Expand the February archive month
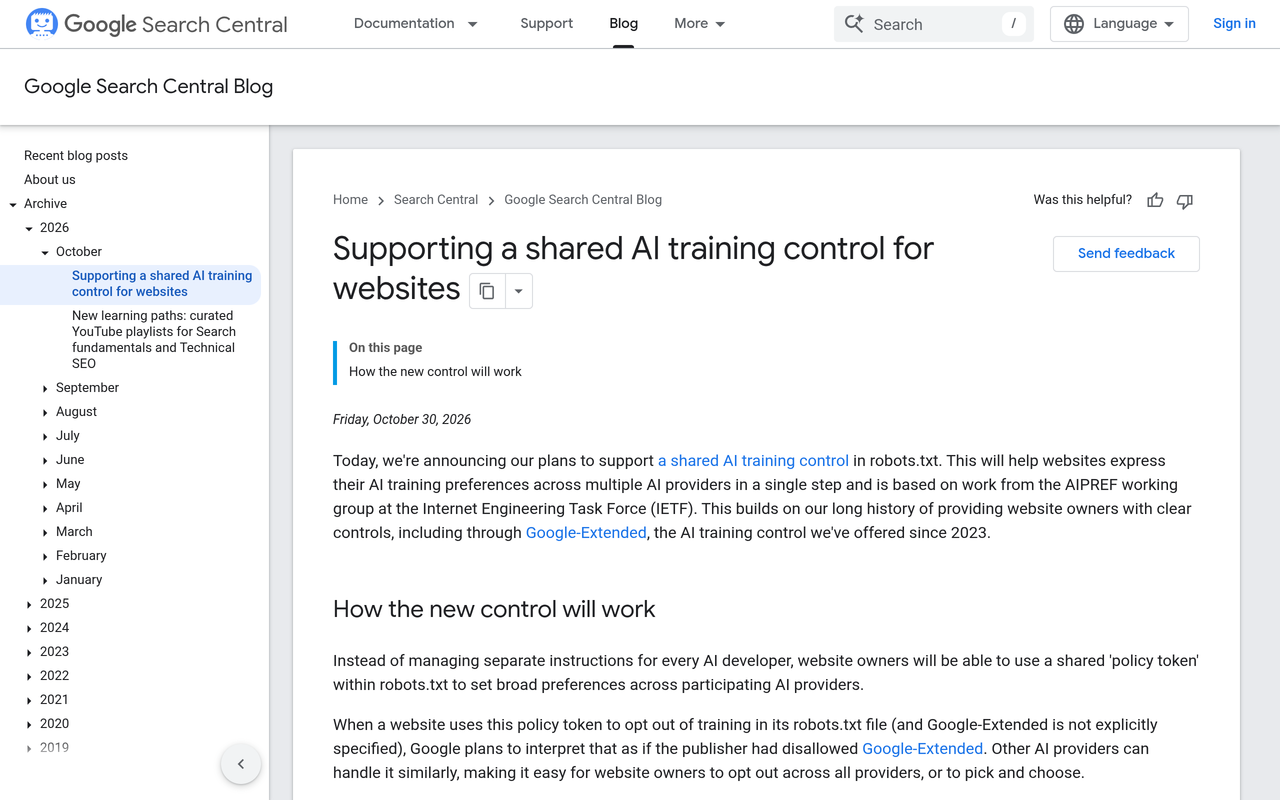 point(45,556)
